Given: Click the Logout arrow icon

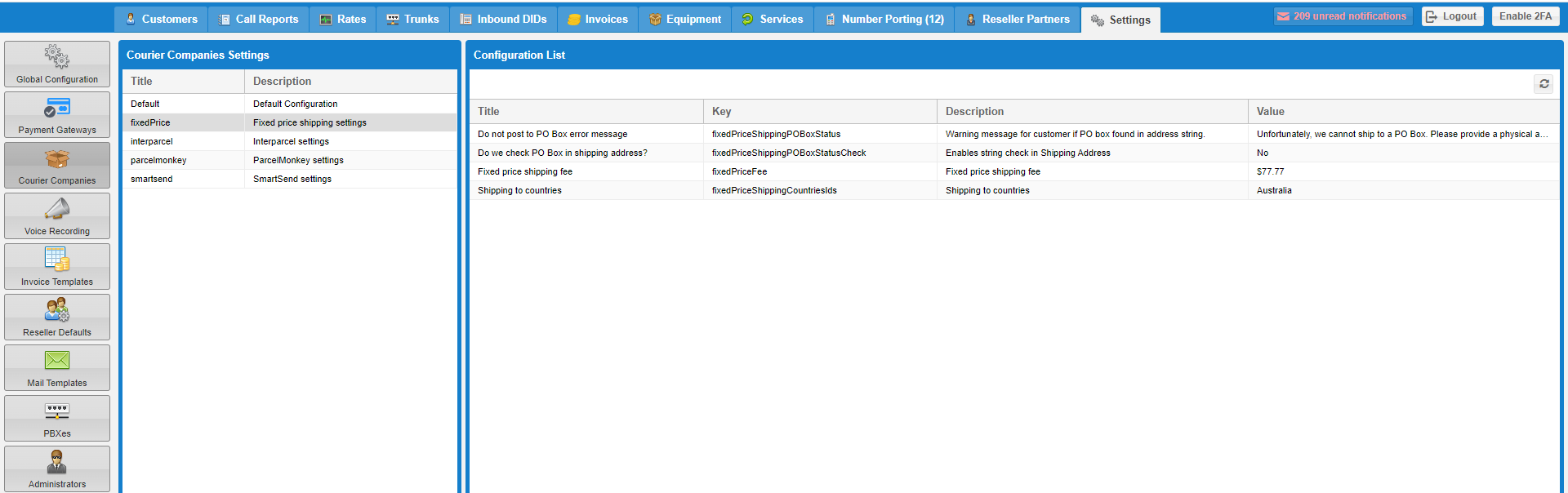Looking at the screenshot, I should (x=1432, y=16).
